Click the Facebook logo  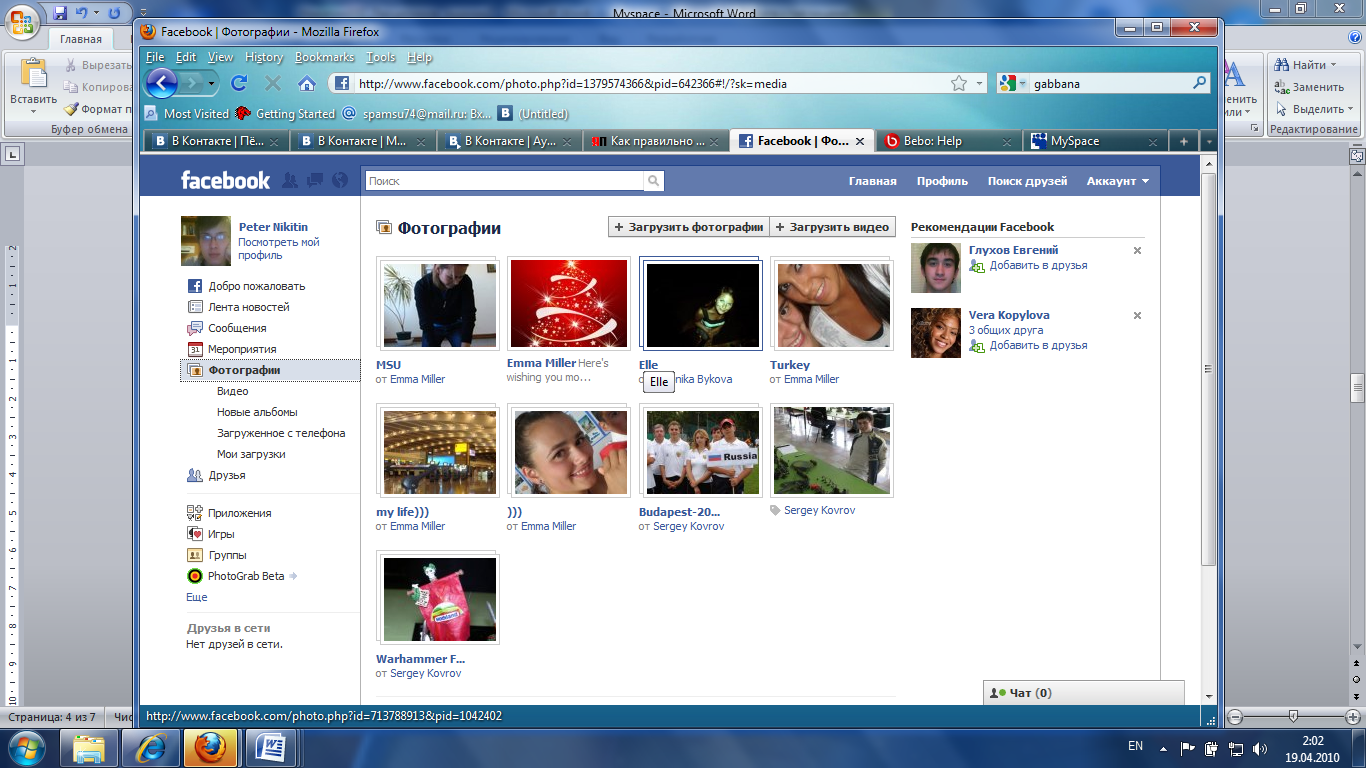click(x=225, y=180)
